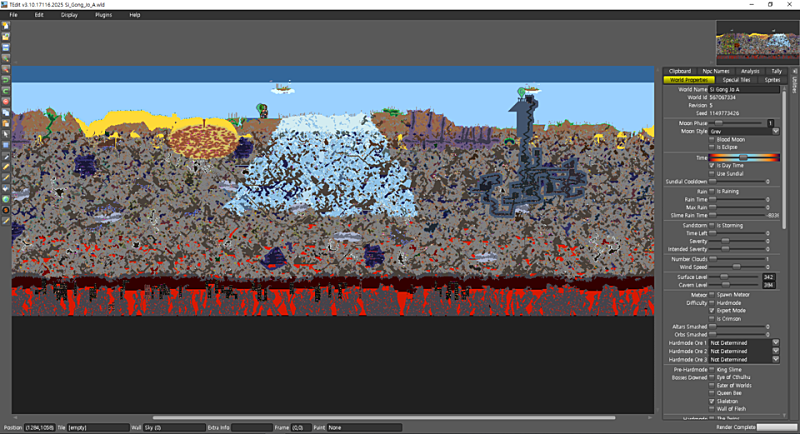Switch to the Special Tiles tab
Screen dimensions: 800x434
736,80
